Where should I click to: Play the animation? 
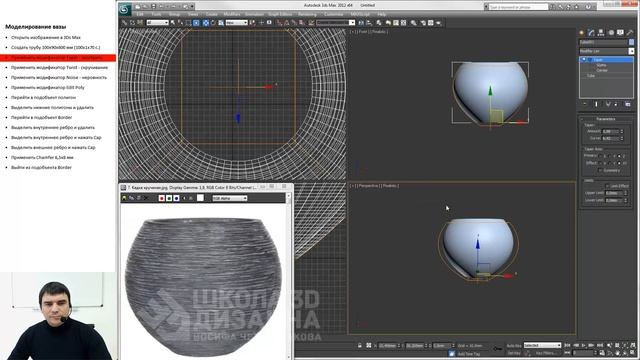[584, 345]
